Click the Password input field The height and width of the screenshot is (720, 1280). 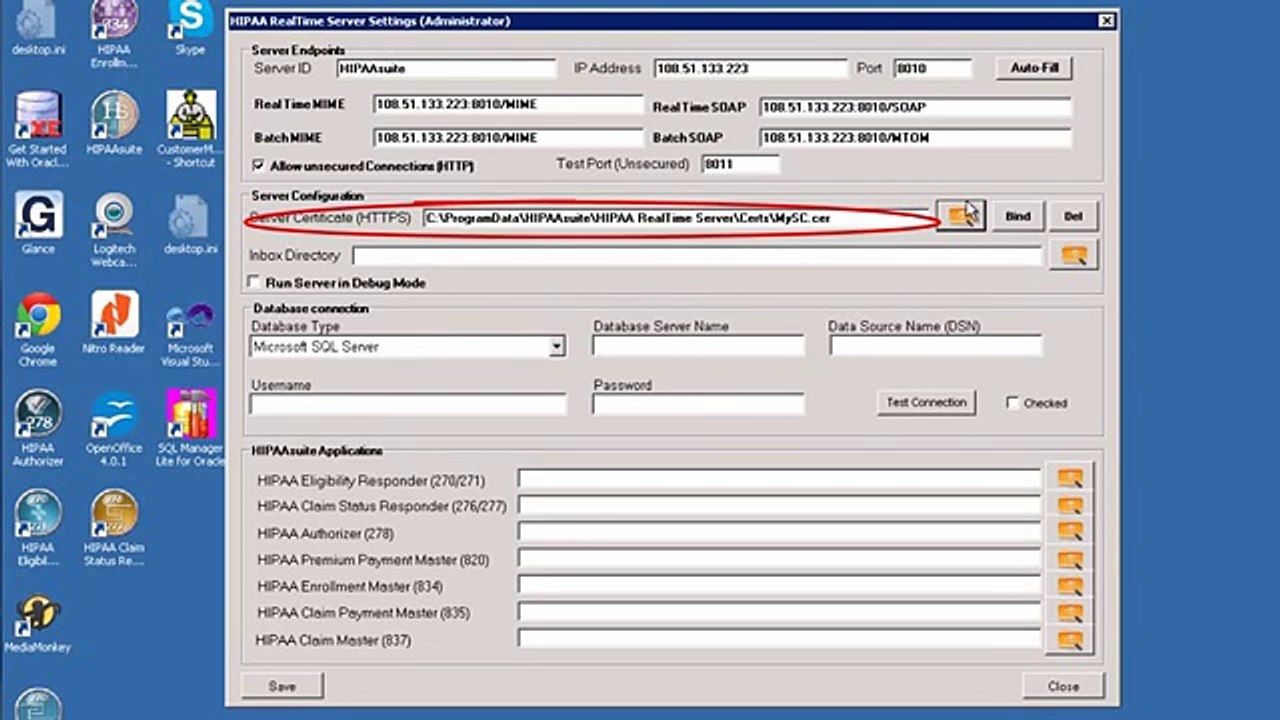click(698, 404)
